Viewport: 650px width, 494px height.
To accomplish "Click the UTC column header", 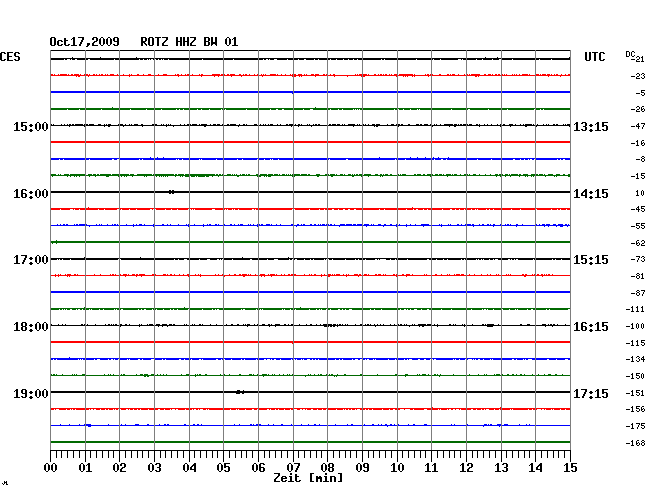I will coord(594,57).
